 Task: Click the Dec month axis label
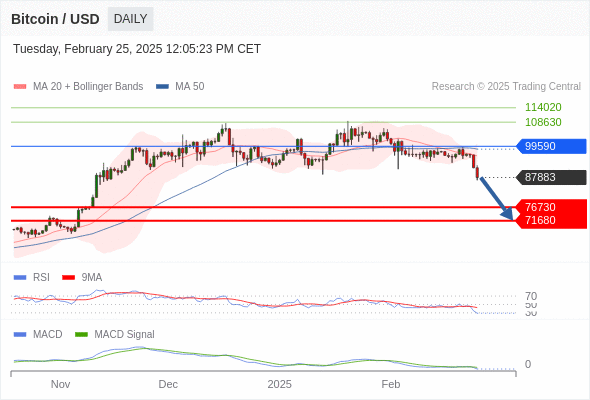point(168,384)
